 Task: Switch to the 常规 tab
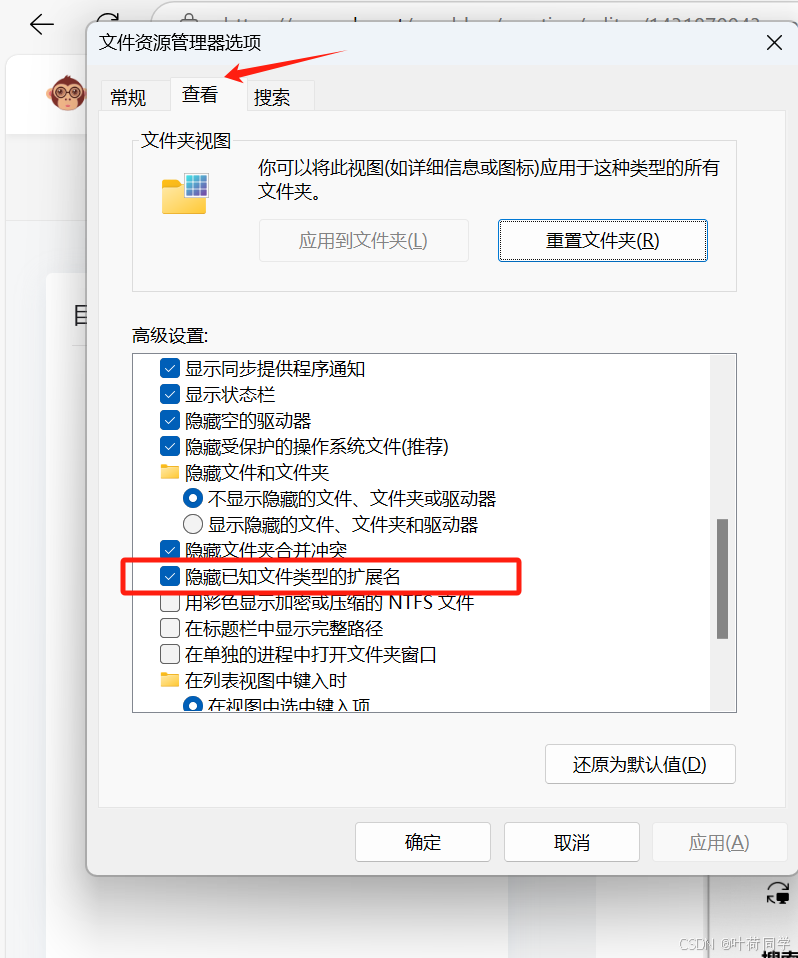(128, 97)
